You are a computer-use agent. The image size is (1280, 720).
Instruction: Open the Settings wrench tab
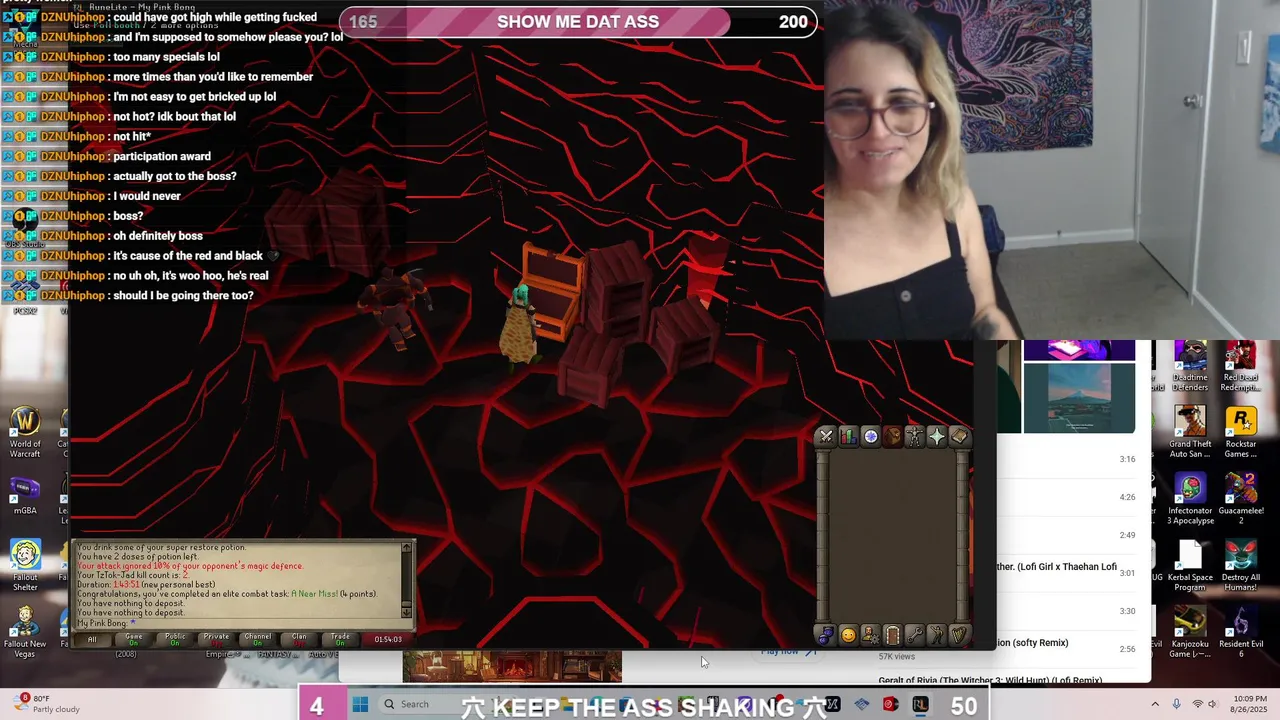(x=914, y=635)
